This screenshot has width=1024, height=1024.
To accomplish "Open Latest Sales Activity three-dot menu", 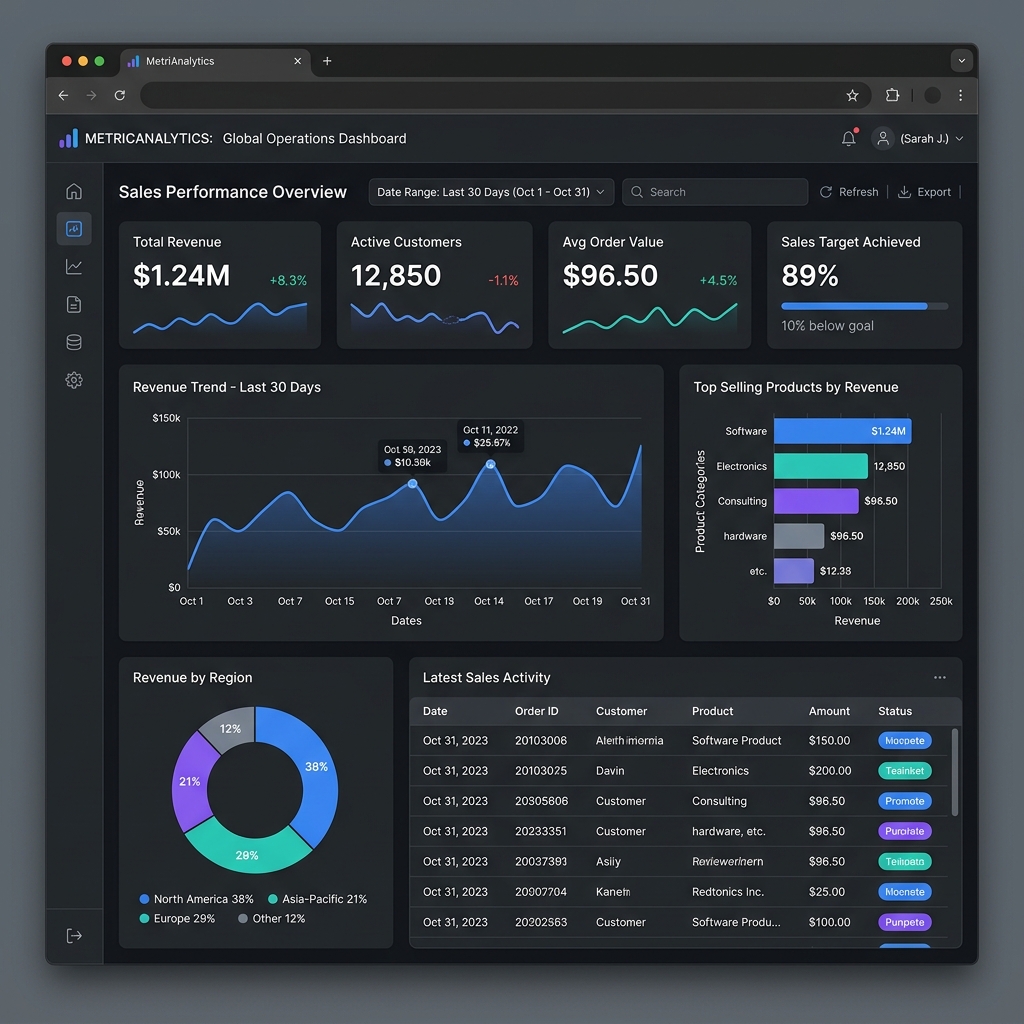I will tap(940, 677).
